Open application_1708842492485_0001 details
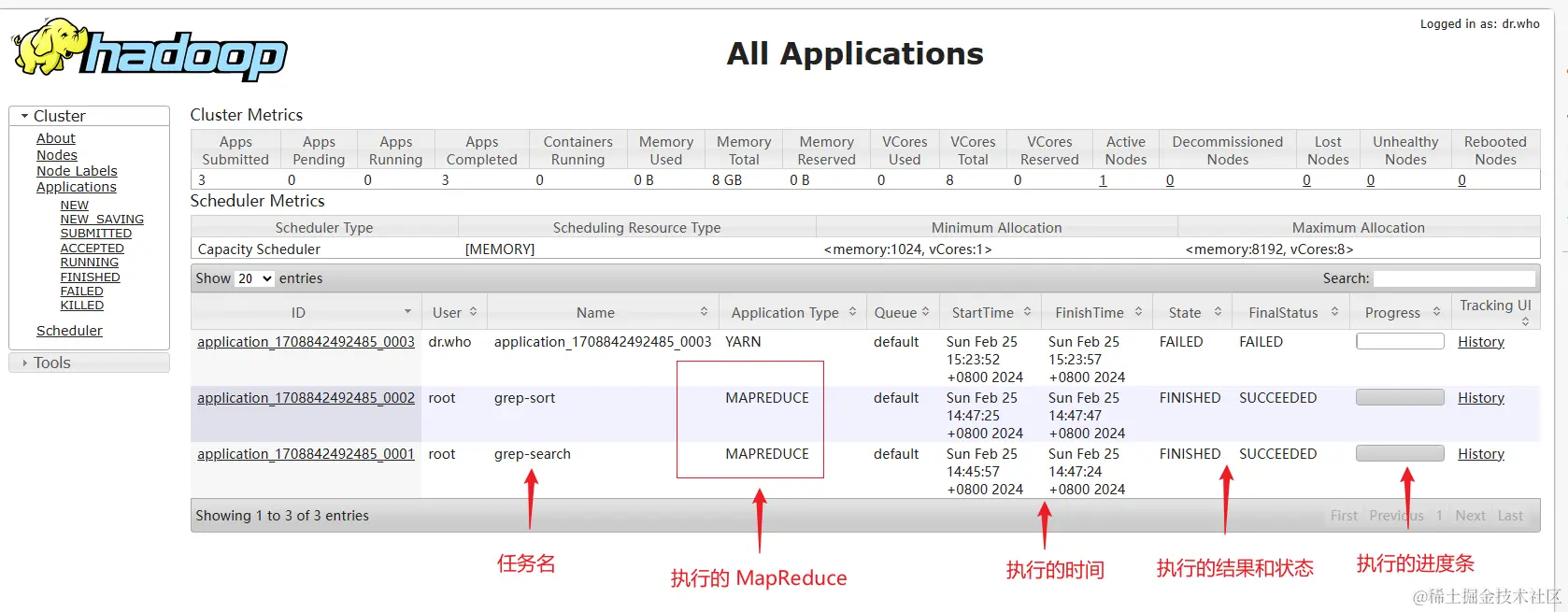 (x=306, y=454)
